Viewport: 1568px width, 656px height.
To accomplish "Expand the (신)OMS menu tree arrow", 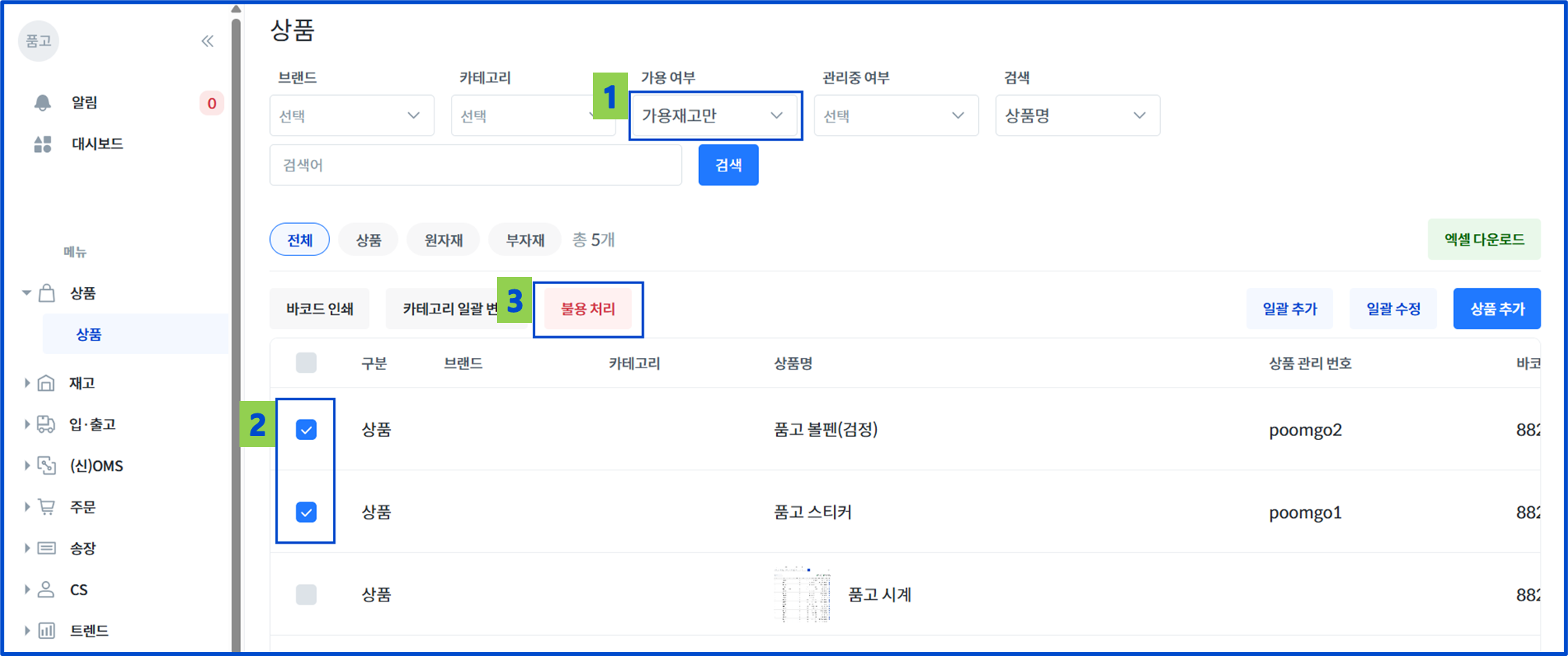I will 27,466.
